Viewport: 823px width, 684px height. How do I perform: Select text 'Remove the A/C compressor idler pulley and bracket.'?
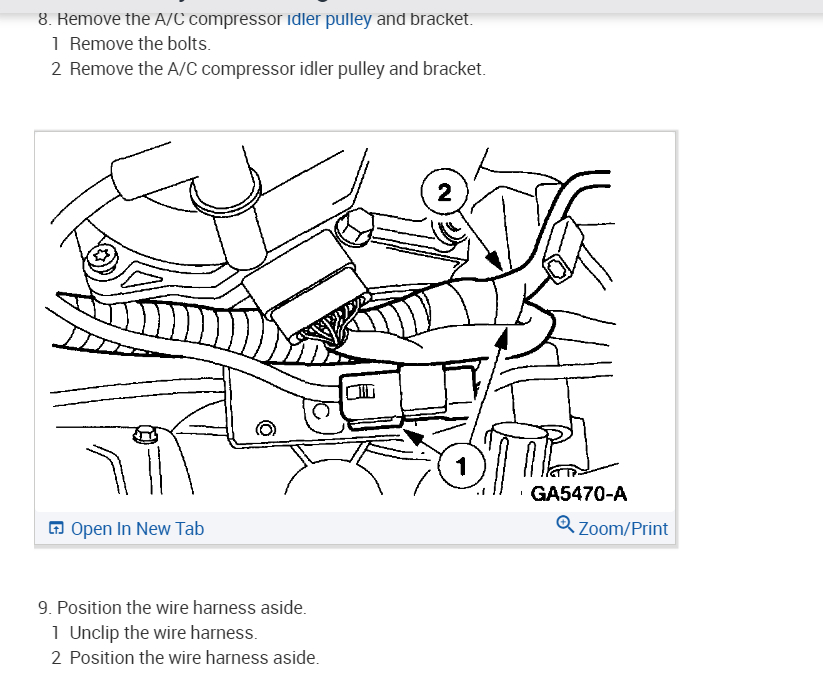pyautogui.click(x=278, y=69)
